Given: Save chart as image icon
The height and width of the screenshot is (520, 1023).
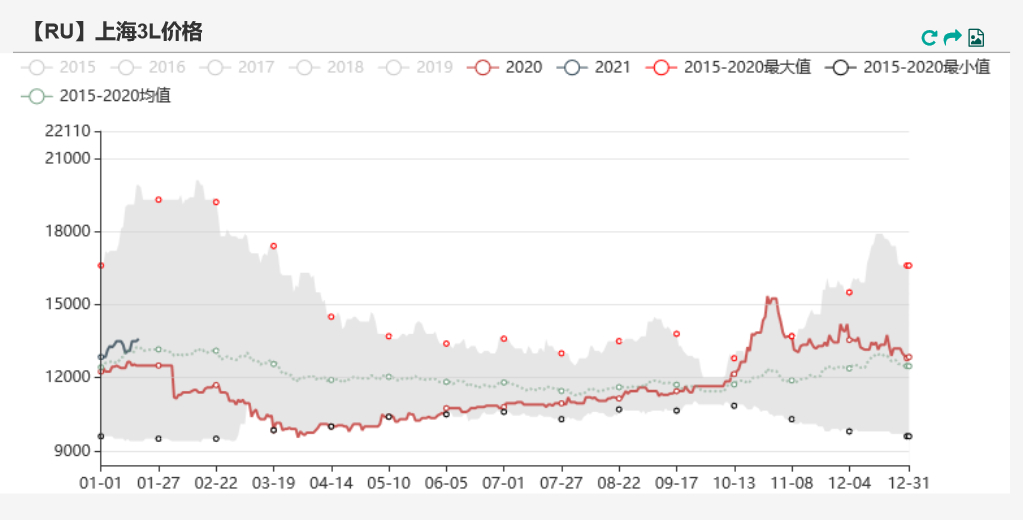Looking at the screenshot, I should (976, 38).
